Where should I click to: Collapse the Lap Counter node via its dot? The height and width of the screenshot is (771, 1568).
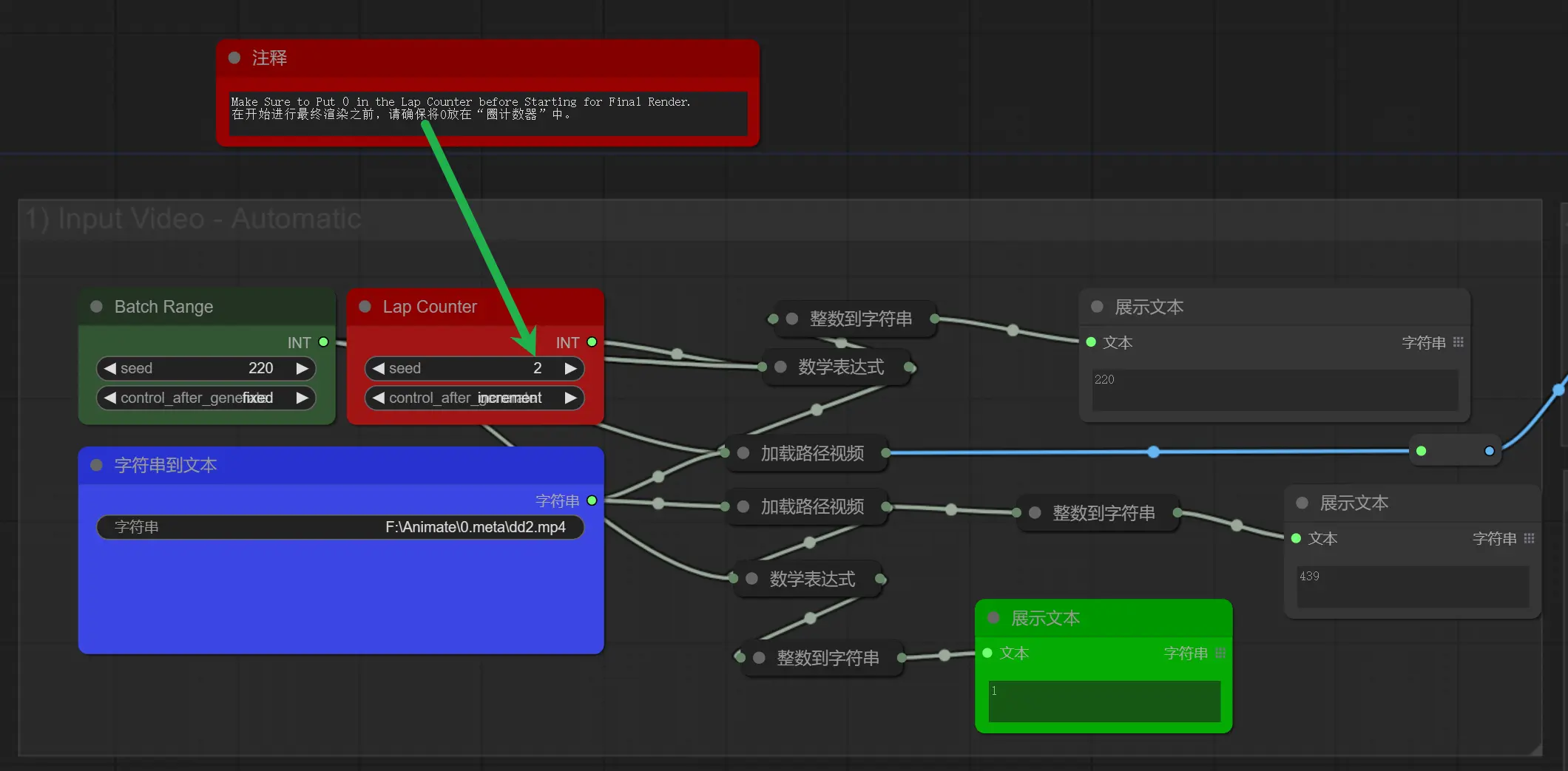click(365, 307)
